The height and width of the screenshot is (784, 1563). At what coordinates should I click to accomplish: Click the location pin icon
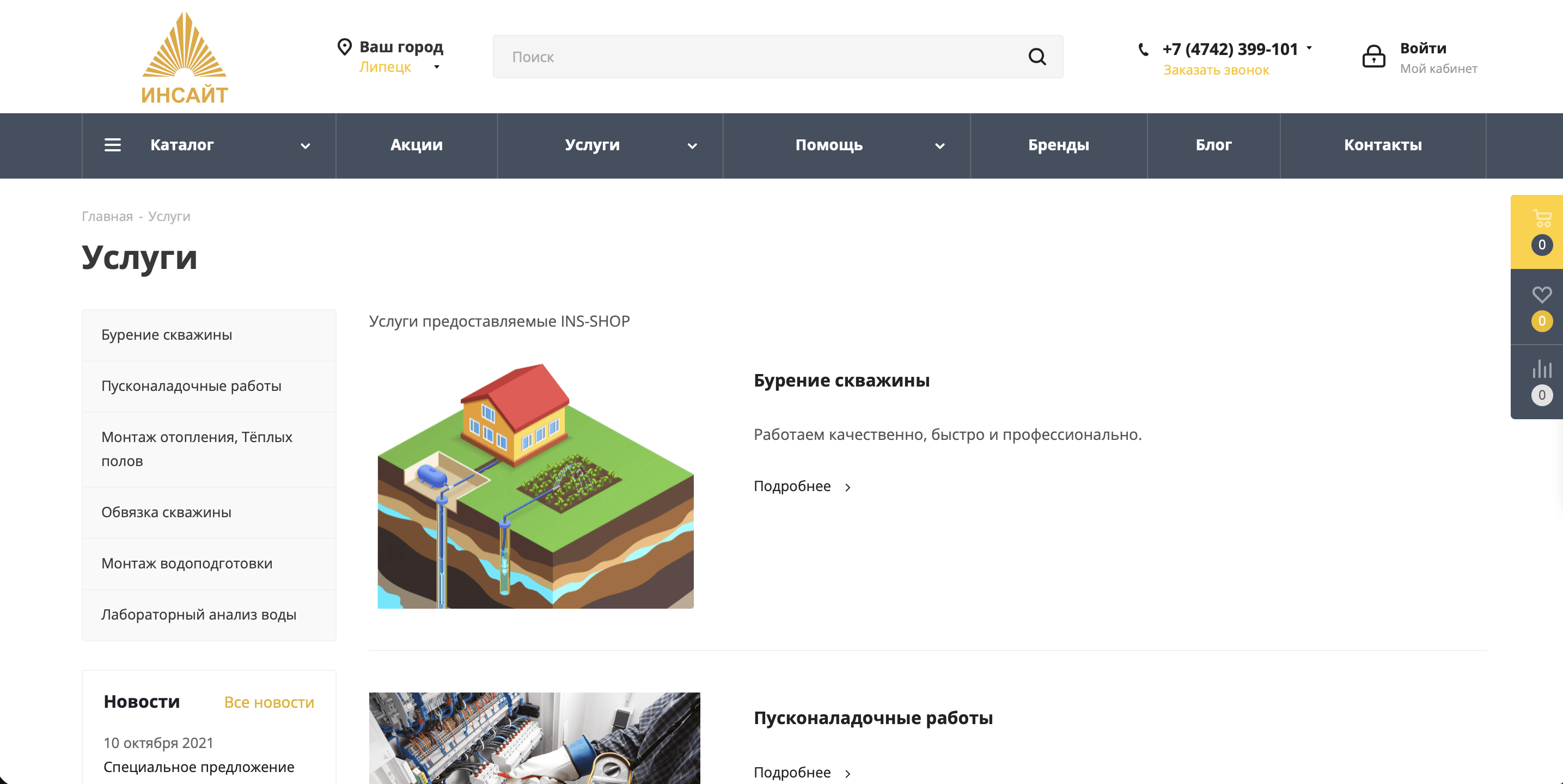[344, 47]
